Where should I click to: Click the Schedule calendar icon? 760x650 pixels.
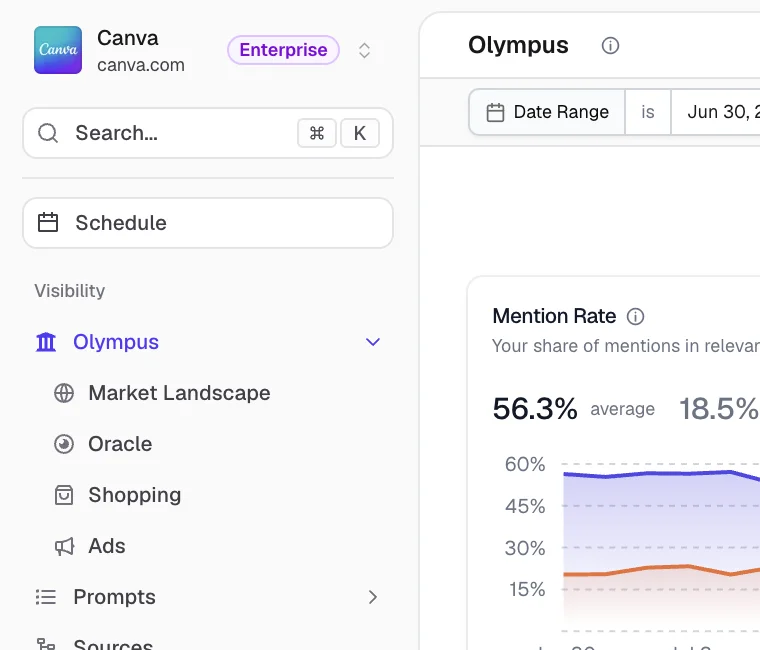[48, 223]
